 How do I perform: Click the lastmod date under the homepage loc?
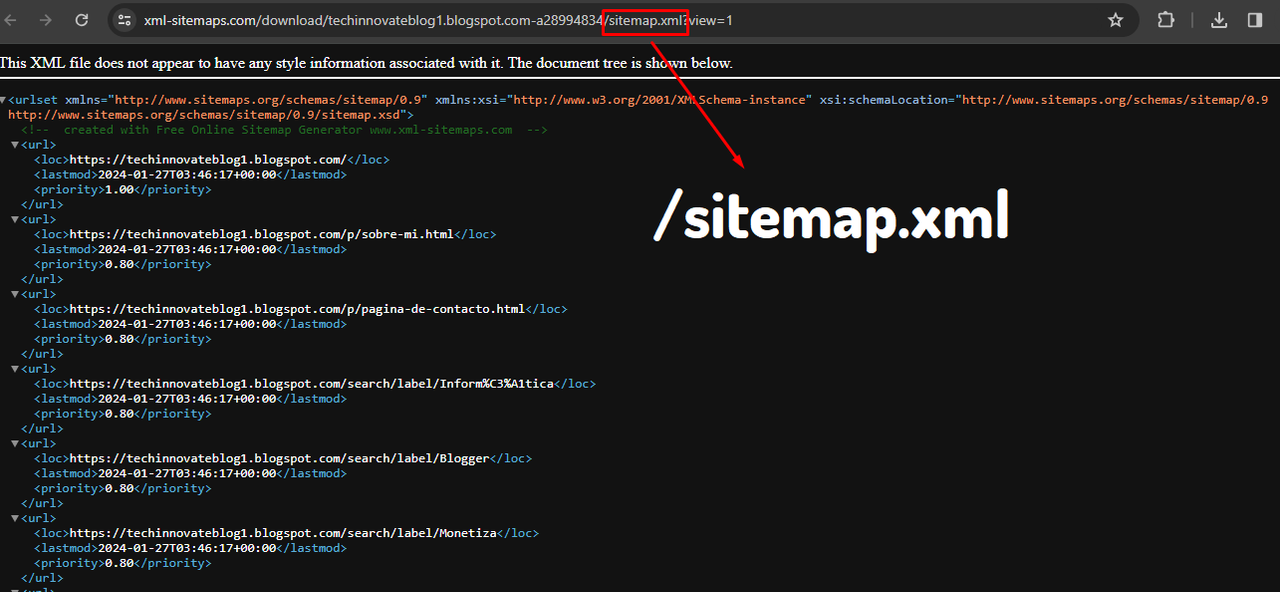pos(187,175)
